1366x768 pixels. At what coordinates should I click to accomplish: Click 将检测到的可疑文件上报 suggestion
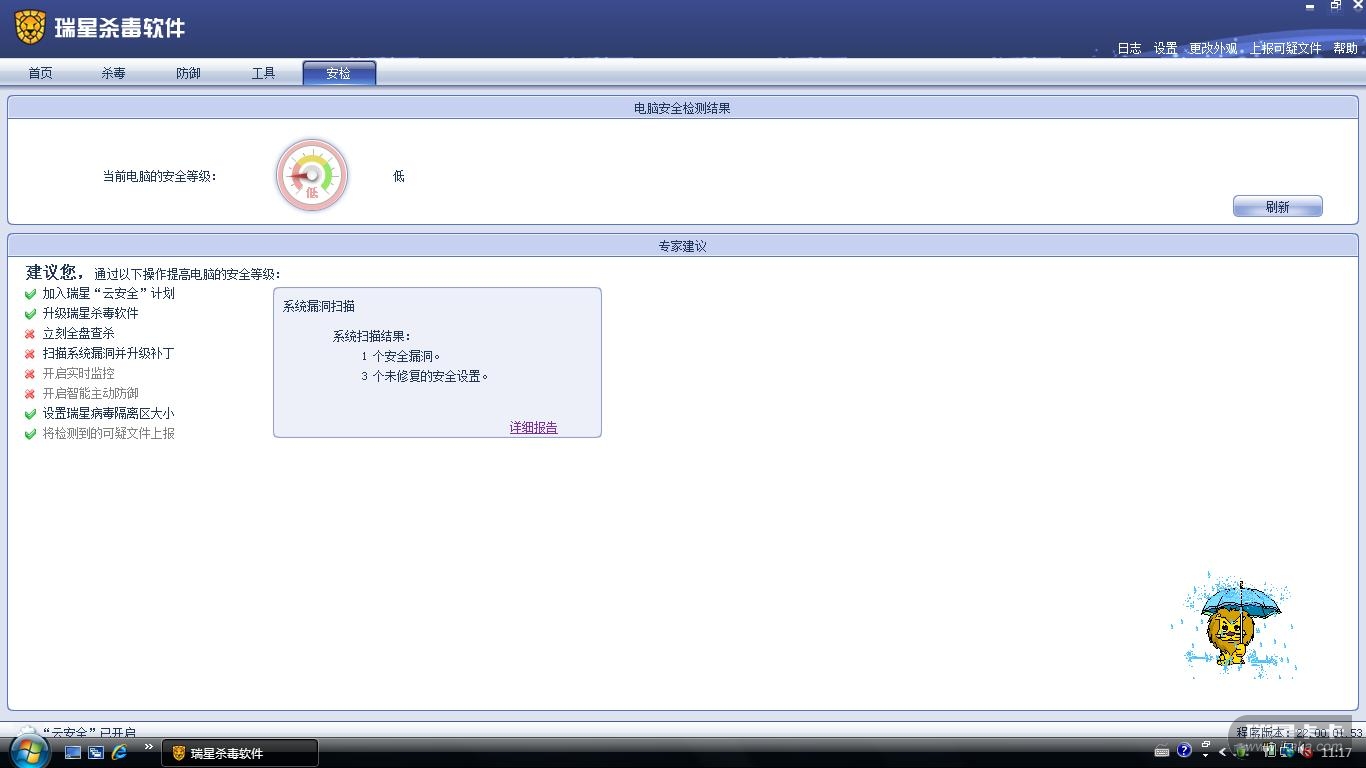click(109, 433)
